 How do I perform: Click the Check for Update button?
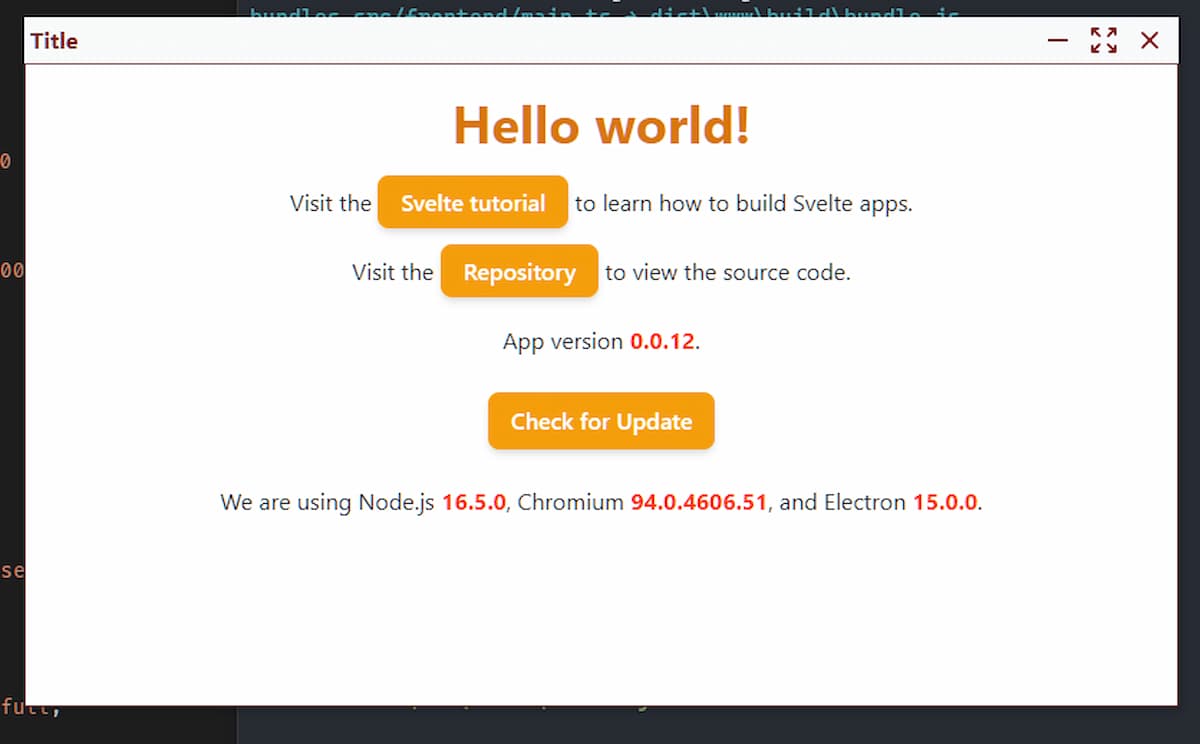click(601, 421)
